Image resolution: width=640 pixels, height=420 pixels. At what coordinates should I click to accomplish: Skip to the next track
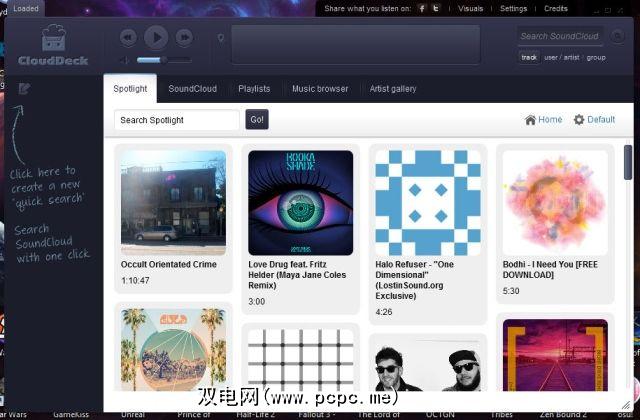click(x=184, y=38)
